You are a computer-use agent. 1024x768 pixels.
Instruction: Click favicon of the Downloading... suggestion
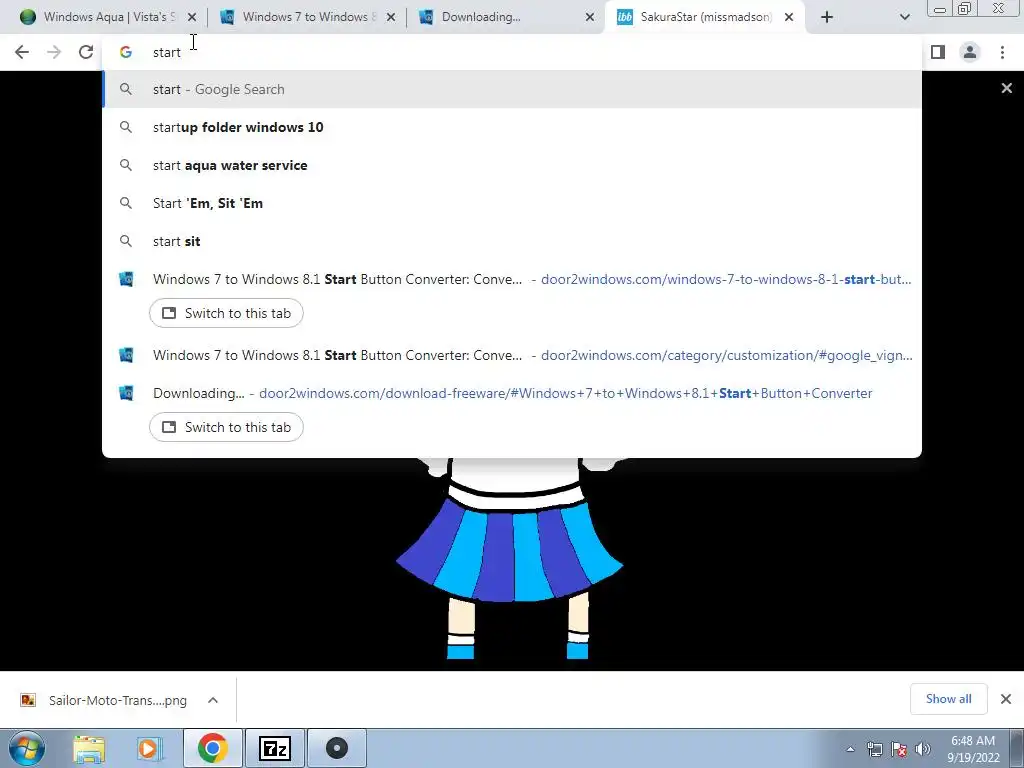[x=126, y=393]
